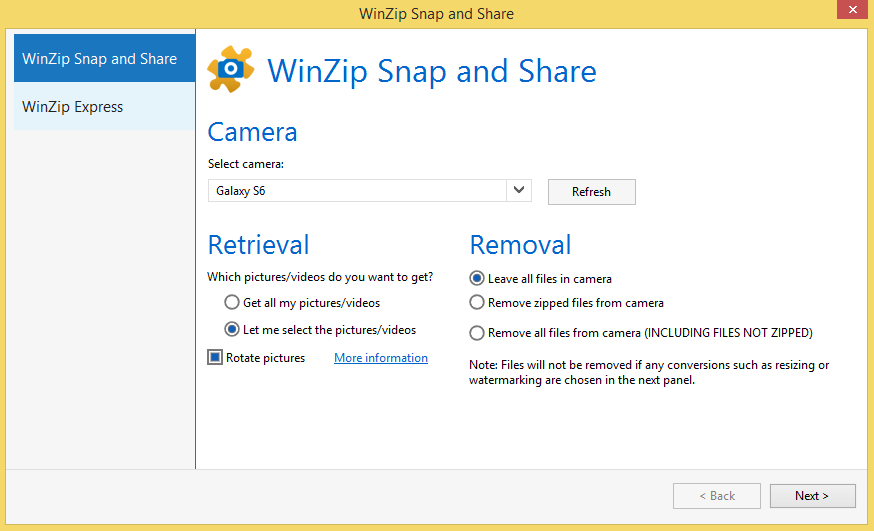
Task: Click the WinZip Snap and Share puzzle-camera logo
Action: coord(231,69)
